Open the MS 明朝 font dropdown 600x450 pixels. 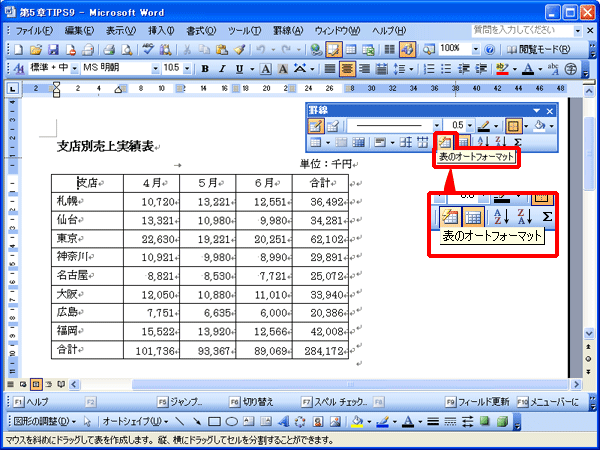(155, 69)
